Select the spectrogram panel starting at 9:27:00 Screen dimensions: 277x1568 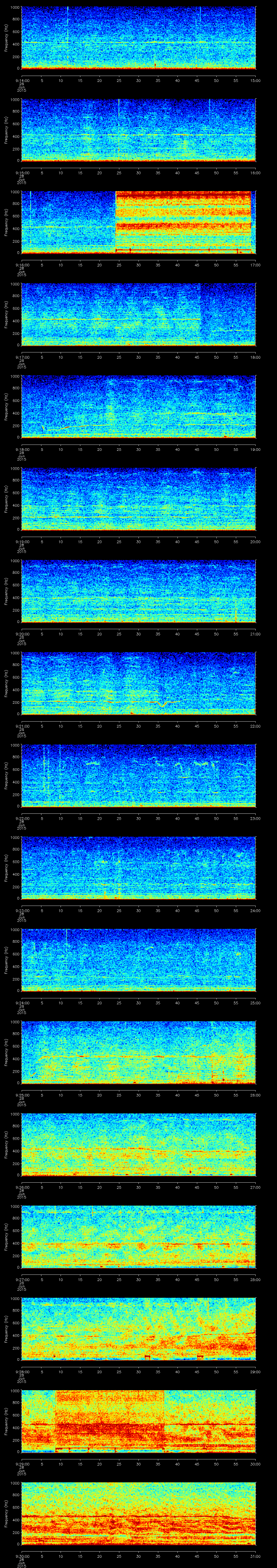pyautogui.click(x=139, y=1237)
